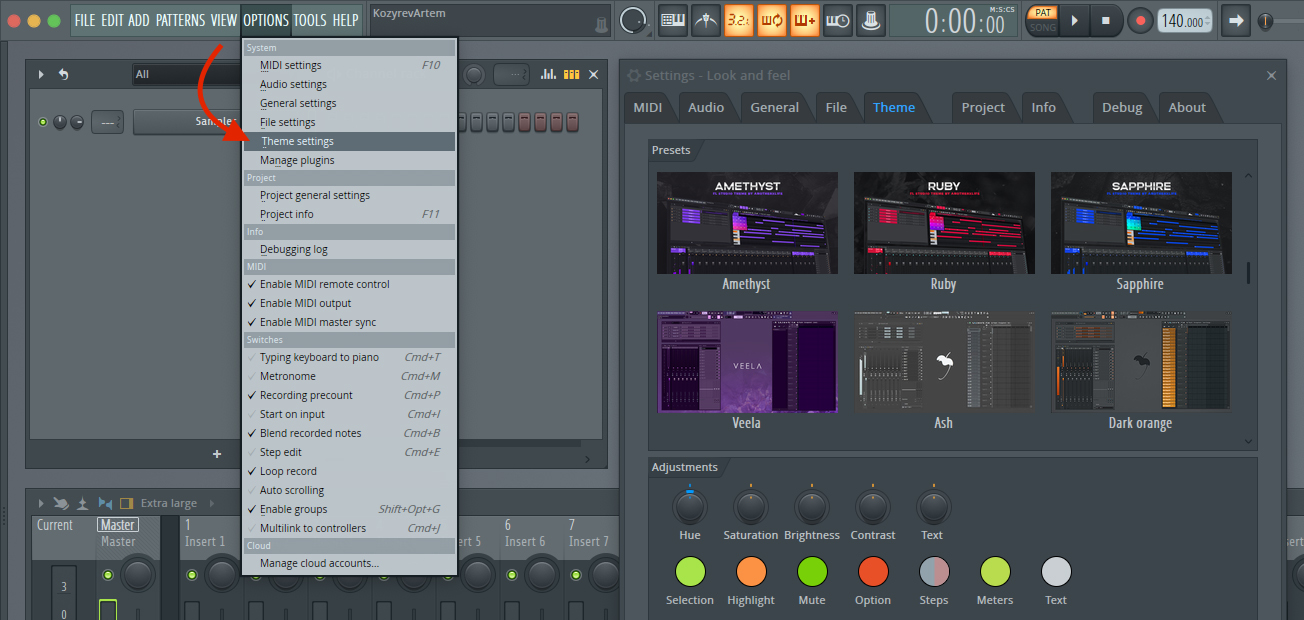Click the record button in the transport bar
Viewport: 1304px width, 620px height.
pyautogui.click(x=1139, y=19)
